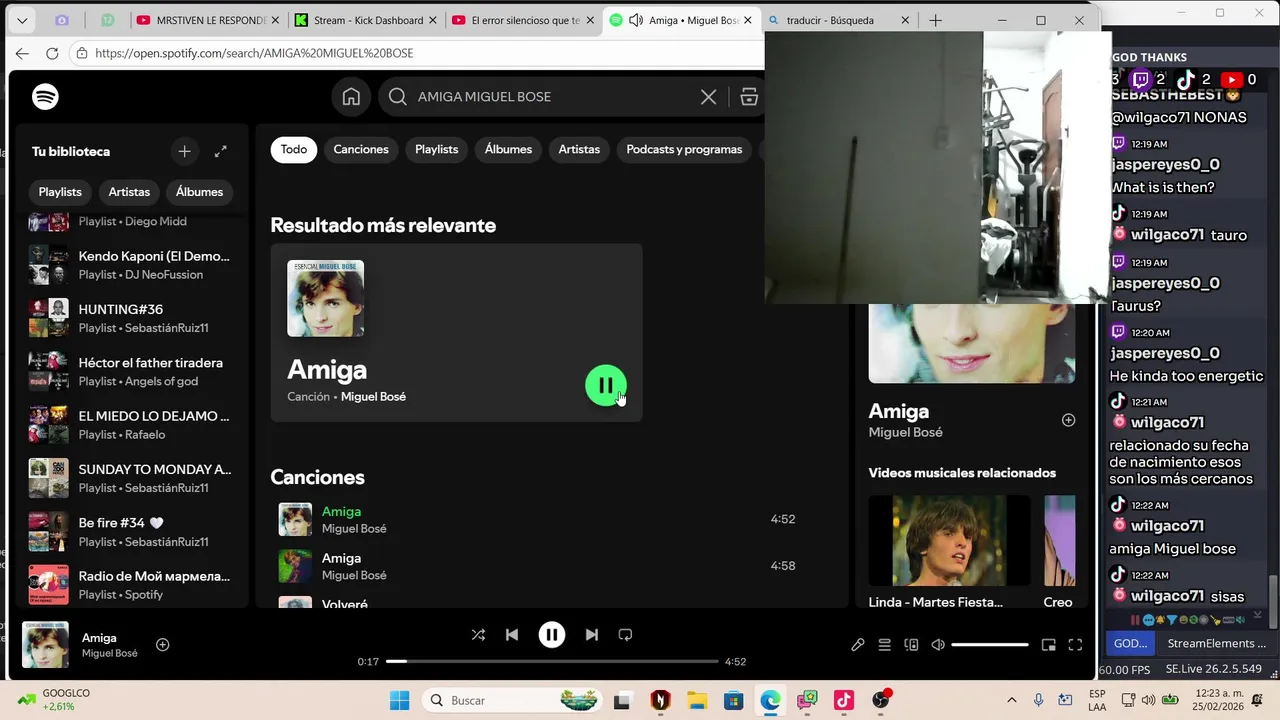Open the Kendo Kaponi playlist by DJ NeoFussion
The width and height of the screenshot is (1280, 720).
click(x=132, y=265)
